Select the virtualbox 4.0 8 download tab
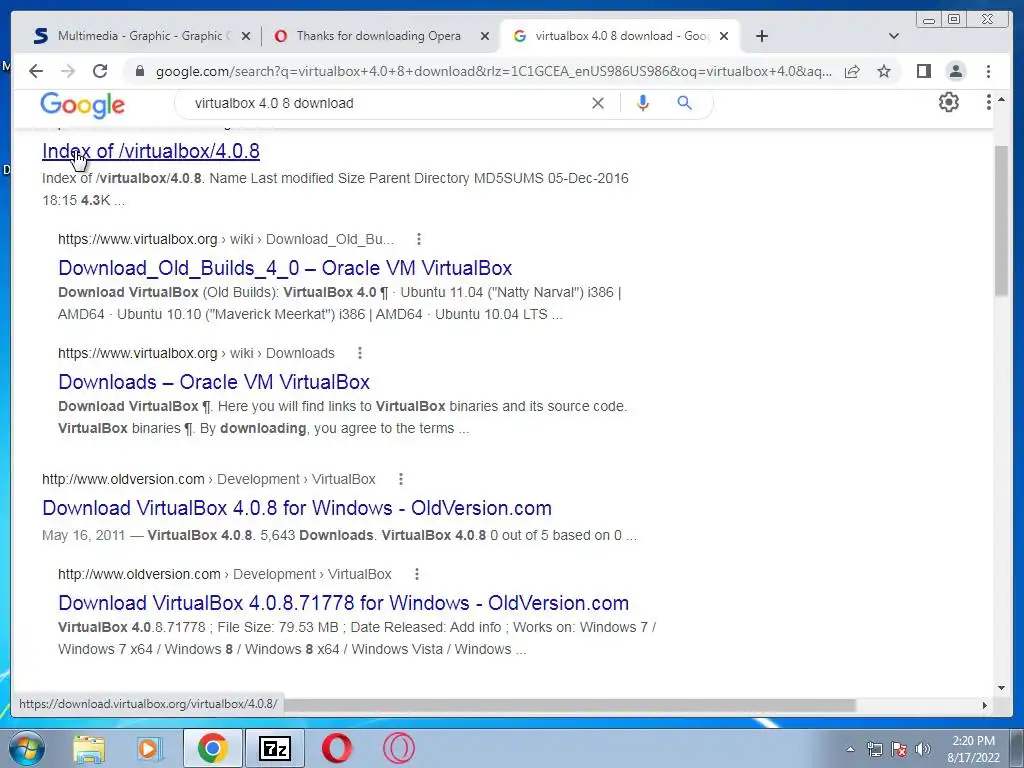Screen dimensions: 1024x768 (x=619, y=36)
